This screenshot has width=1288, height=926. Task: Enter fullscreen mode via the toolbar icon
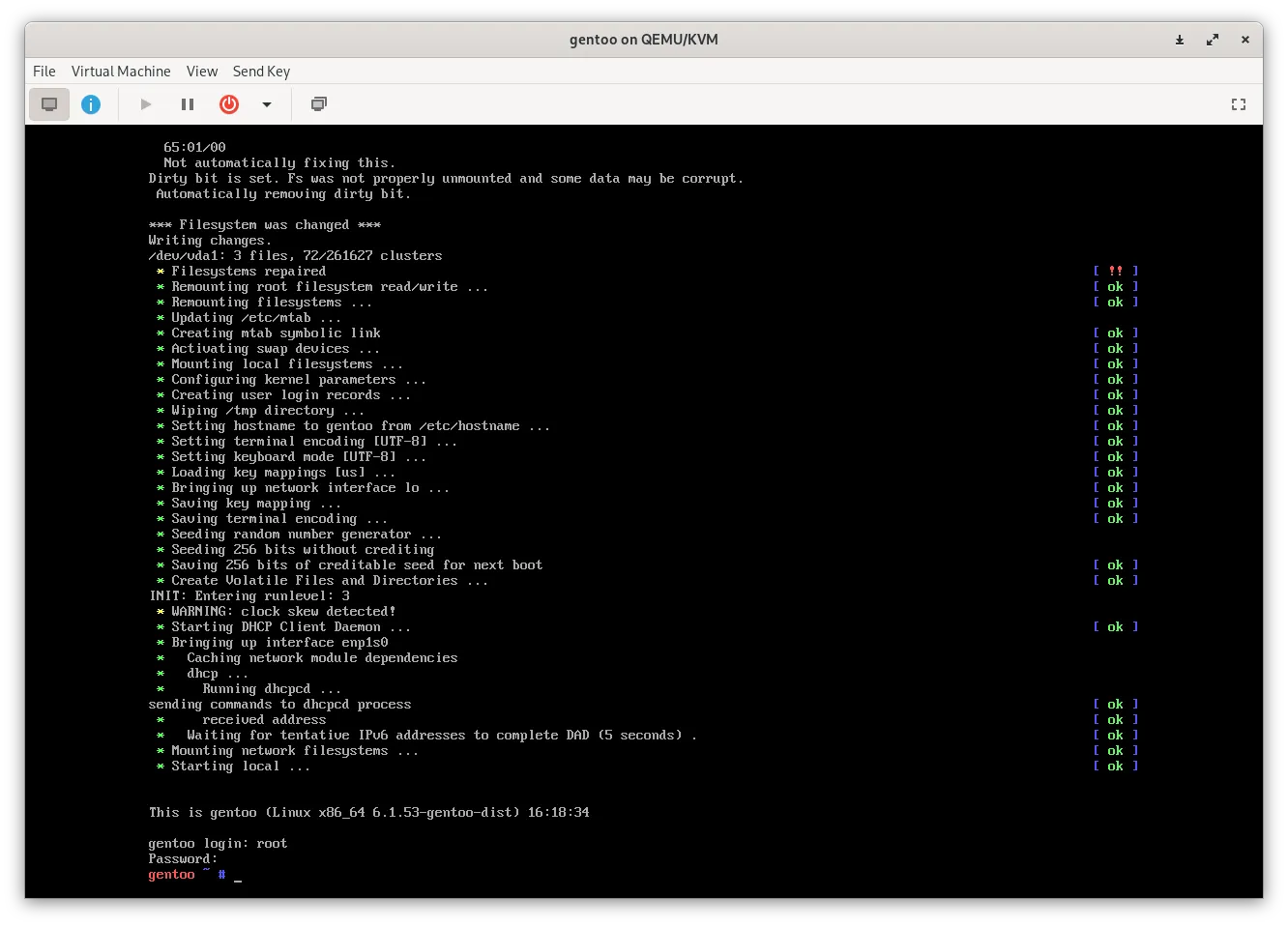tap(1238, 104)
